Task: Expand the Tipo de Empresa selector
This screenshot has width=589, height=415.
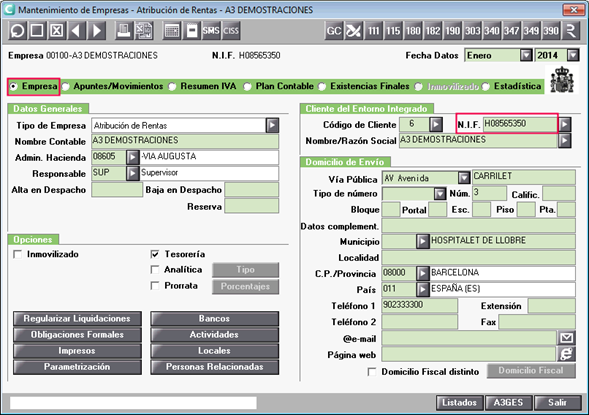Action: (272, 125)
